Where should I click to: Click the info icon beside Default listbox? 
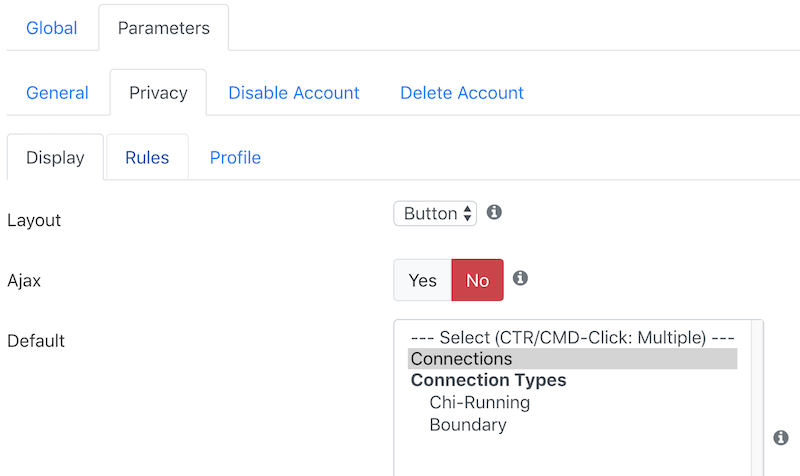[x=781, y=437]
